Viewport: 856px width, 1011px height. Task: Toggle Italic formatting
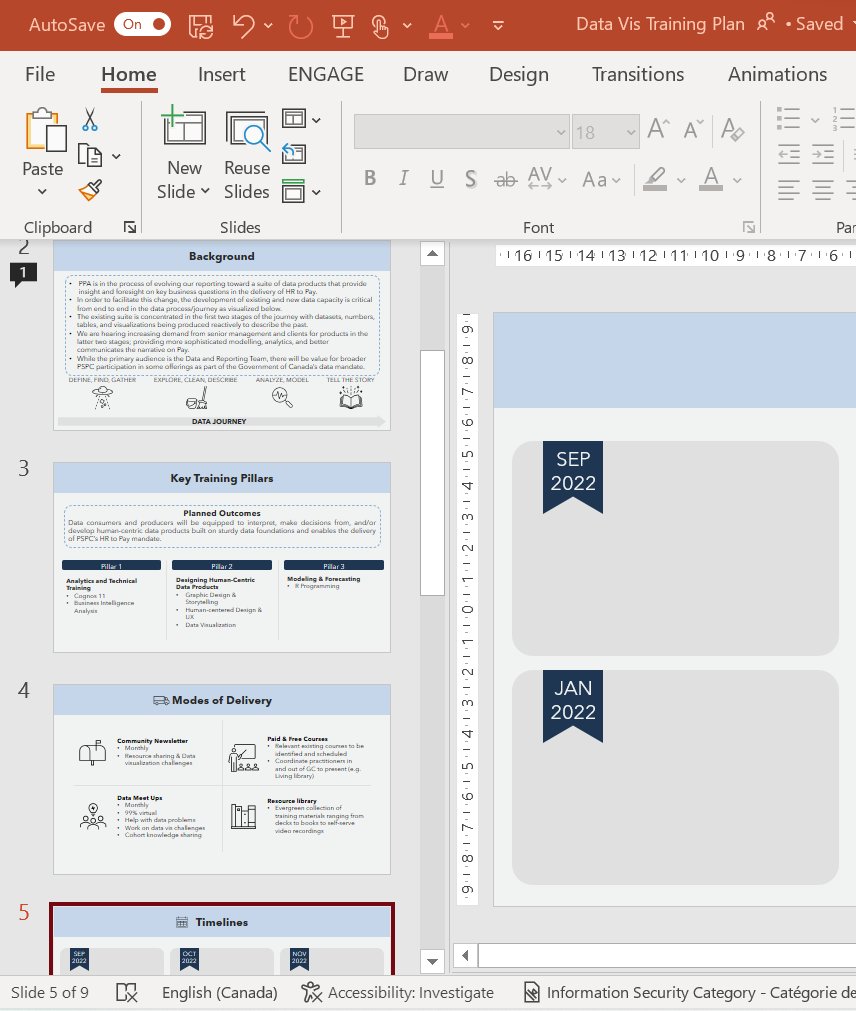click(x=404, y=178)
